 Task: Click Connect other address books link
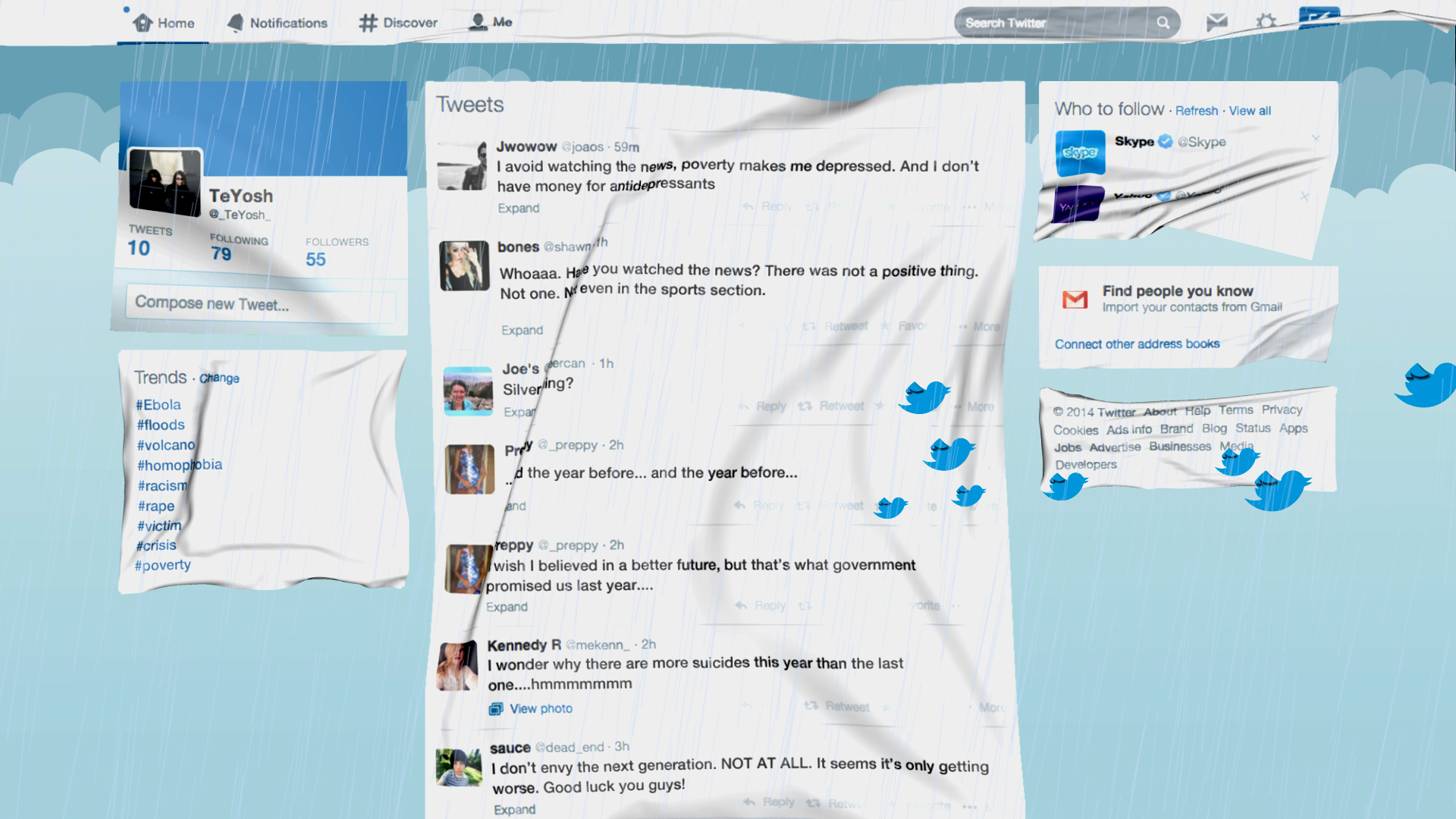[x=1137, y=344]
